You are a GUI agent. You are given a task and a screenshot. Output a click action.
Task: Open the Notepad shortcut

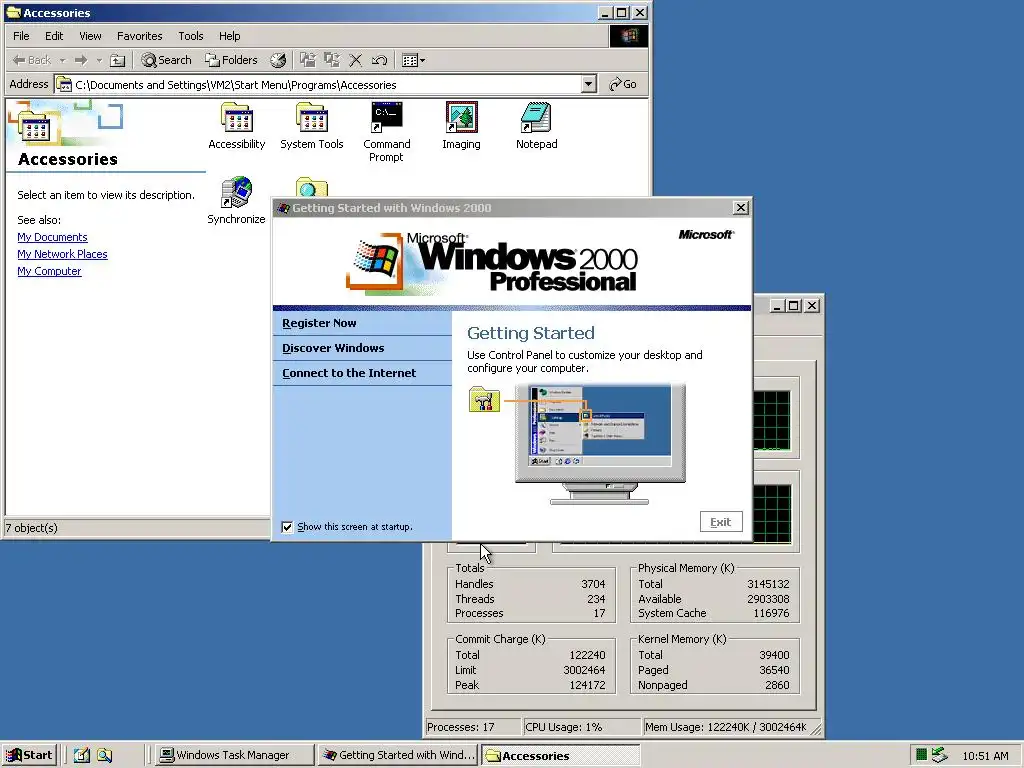point(536,125)
